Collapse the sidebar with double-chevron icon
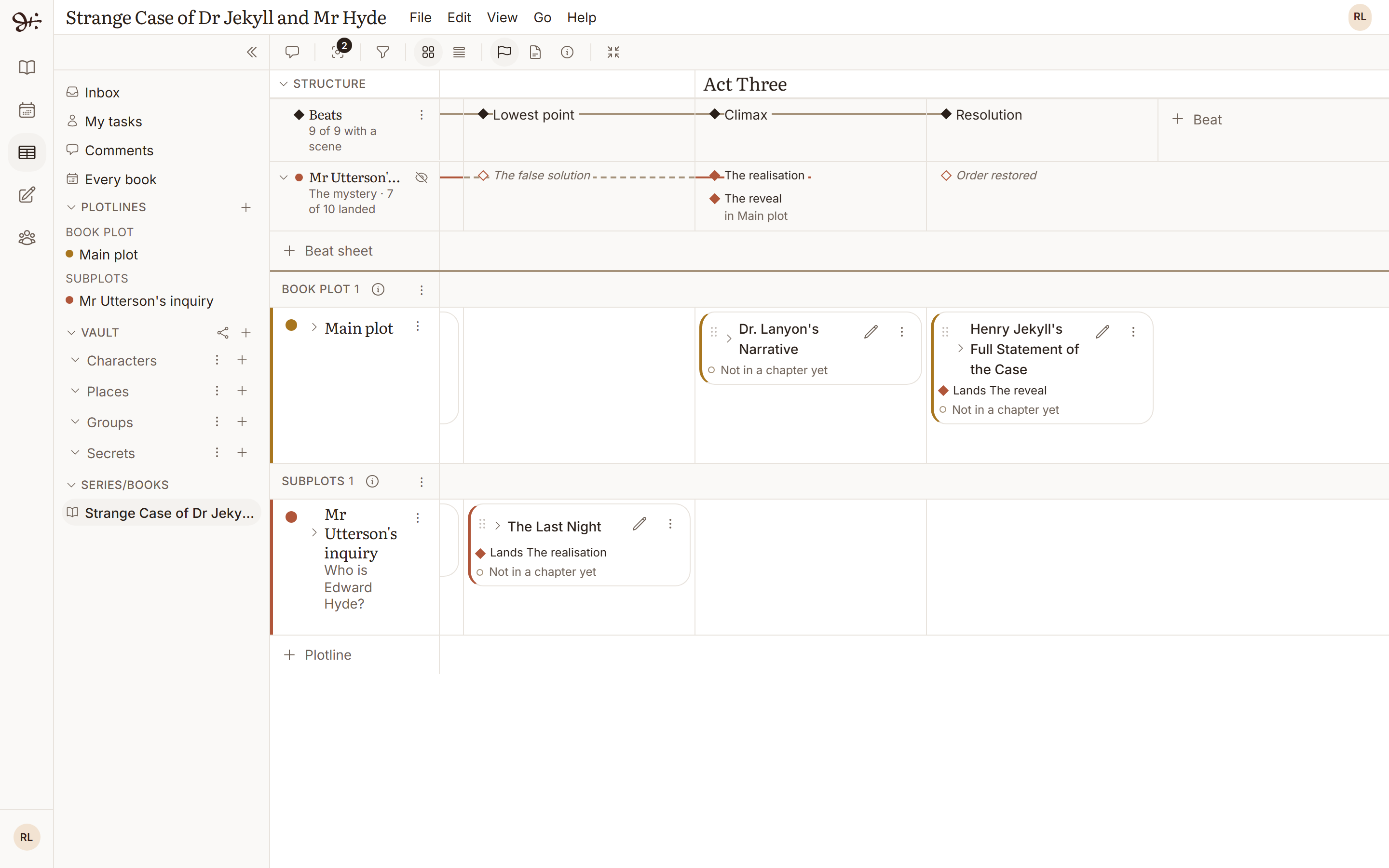This screenshot has height=868, width=1389. (251, 52)
